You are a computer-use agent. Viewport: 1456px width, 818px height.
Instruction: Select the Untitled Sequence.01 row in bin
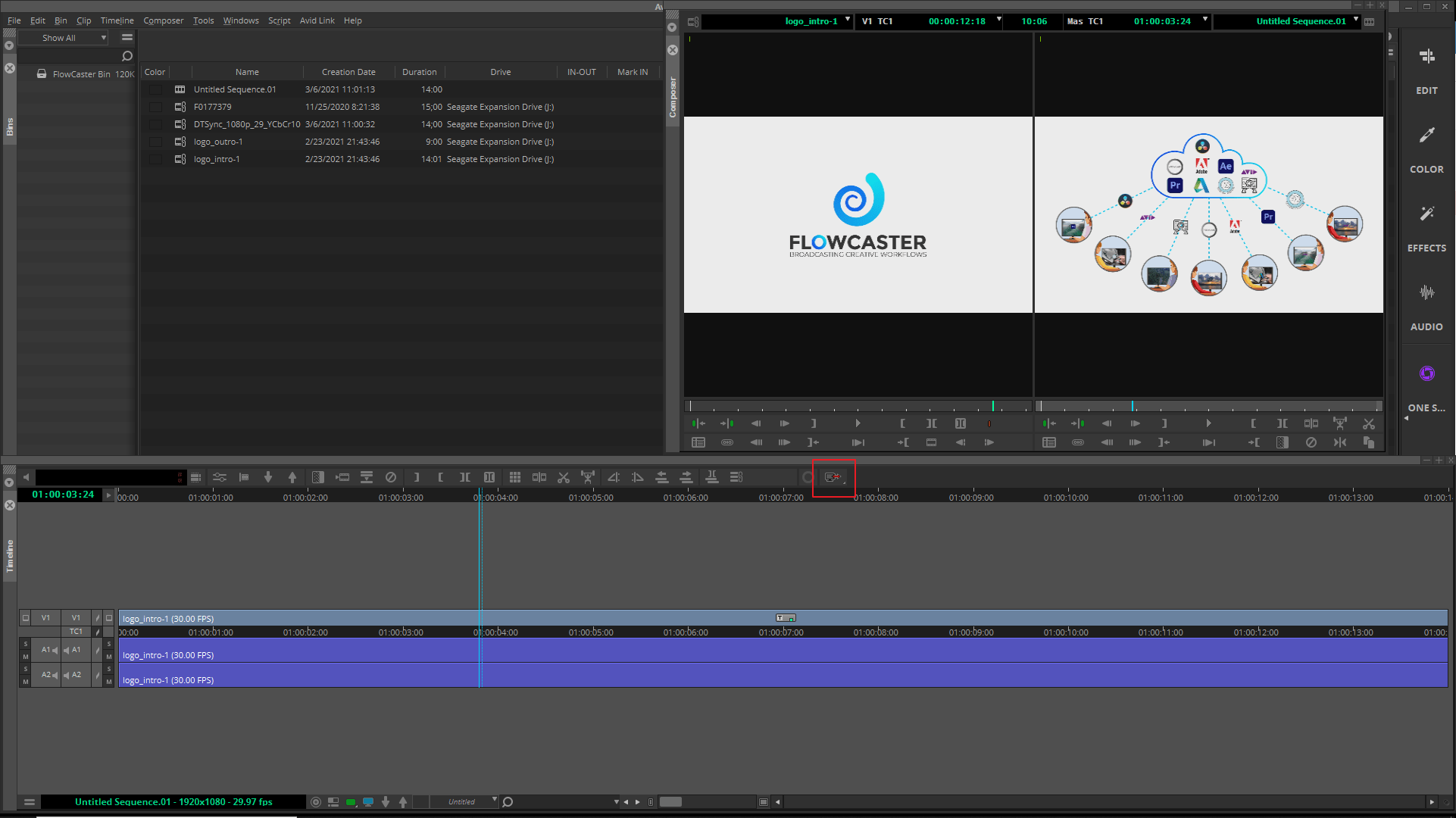coord(401,89)
